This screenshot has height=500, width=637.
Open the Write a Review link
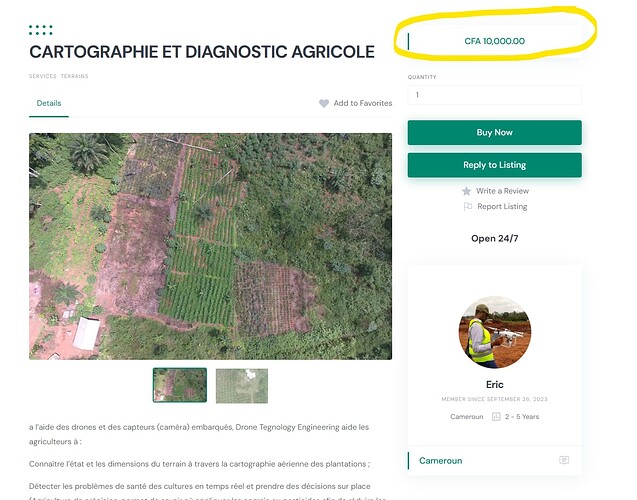(502, 191)
